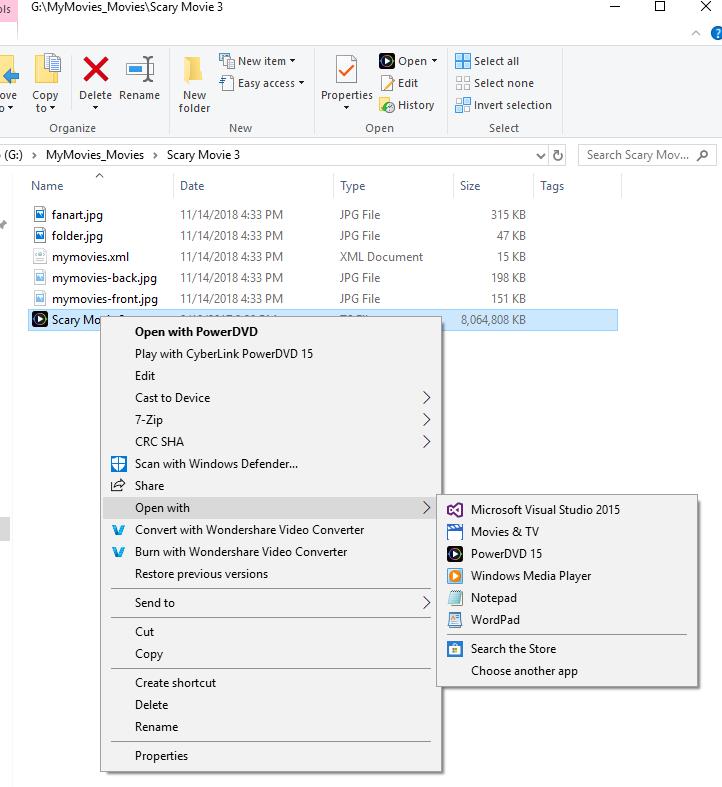Click Wondershare icon next to Burn
This screenshot has width=722, height=787.
tap(118, 552)
